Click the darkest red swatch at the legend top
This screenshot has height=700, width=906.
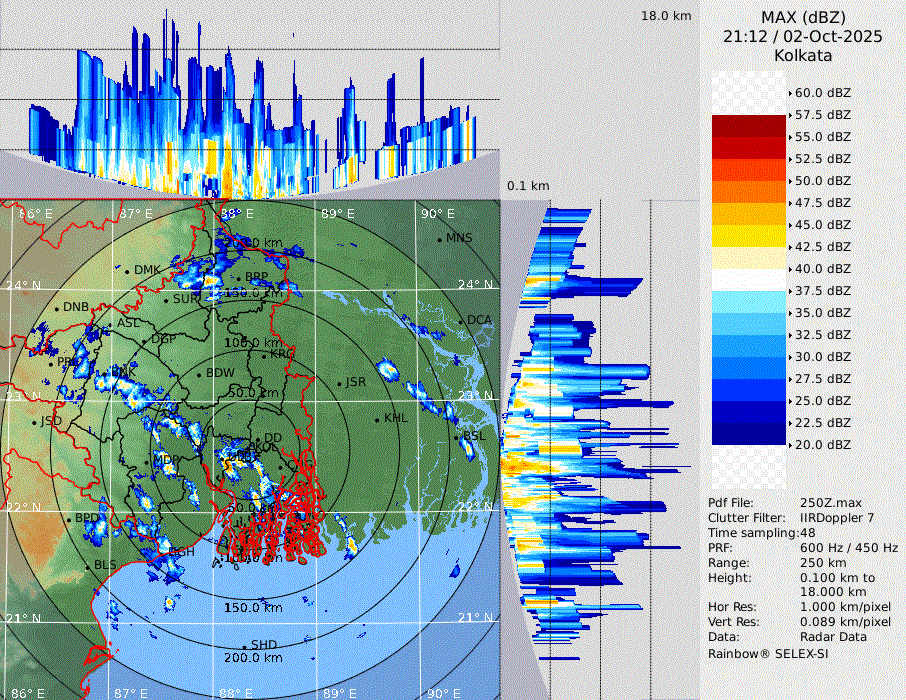748,126
